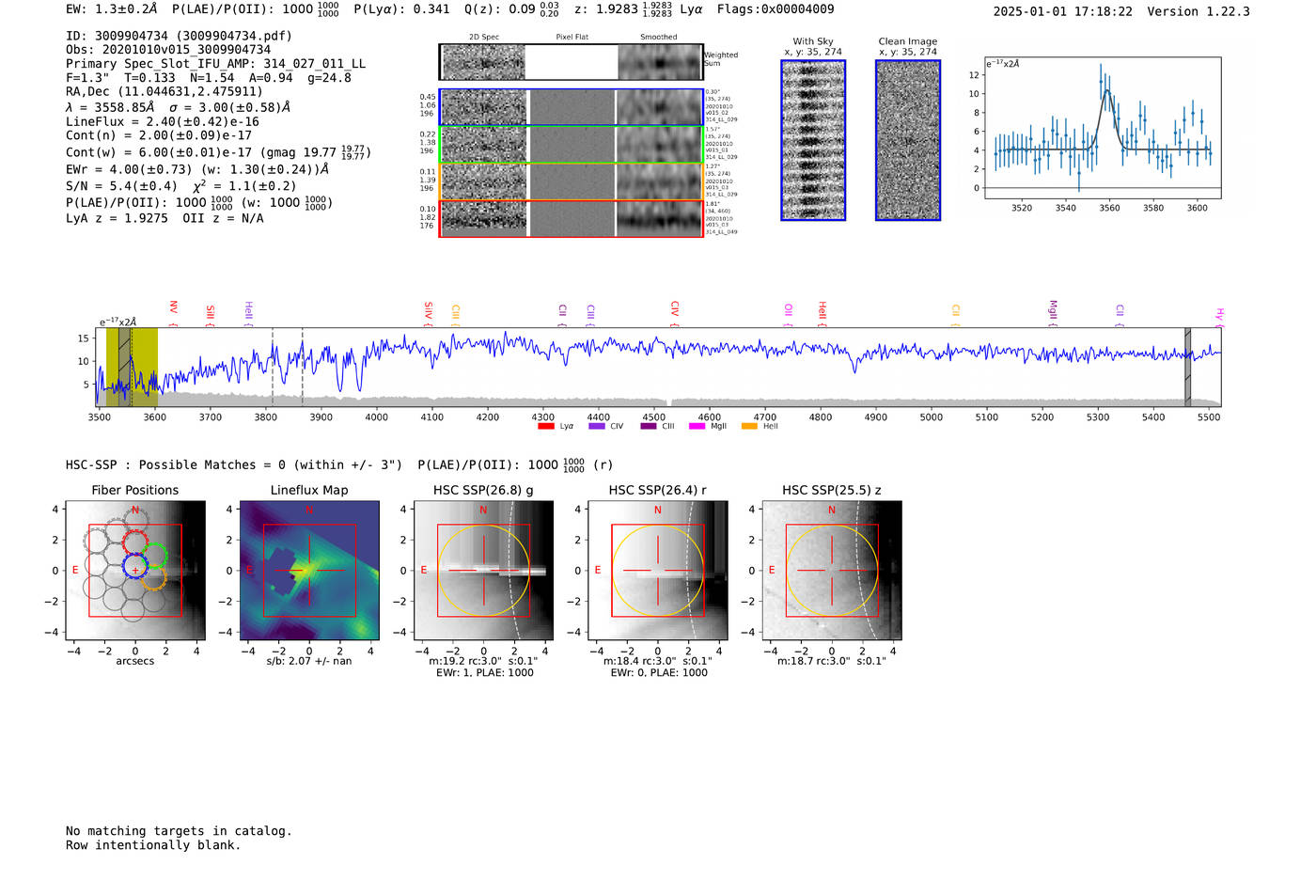Click the Cont(n) = 2.00(±0.09)e-17 line
Viewport: 1316px width, 896px height.
click(159, 135)
